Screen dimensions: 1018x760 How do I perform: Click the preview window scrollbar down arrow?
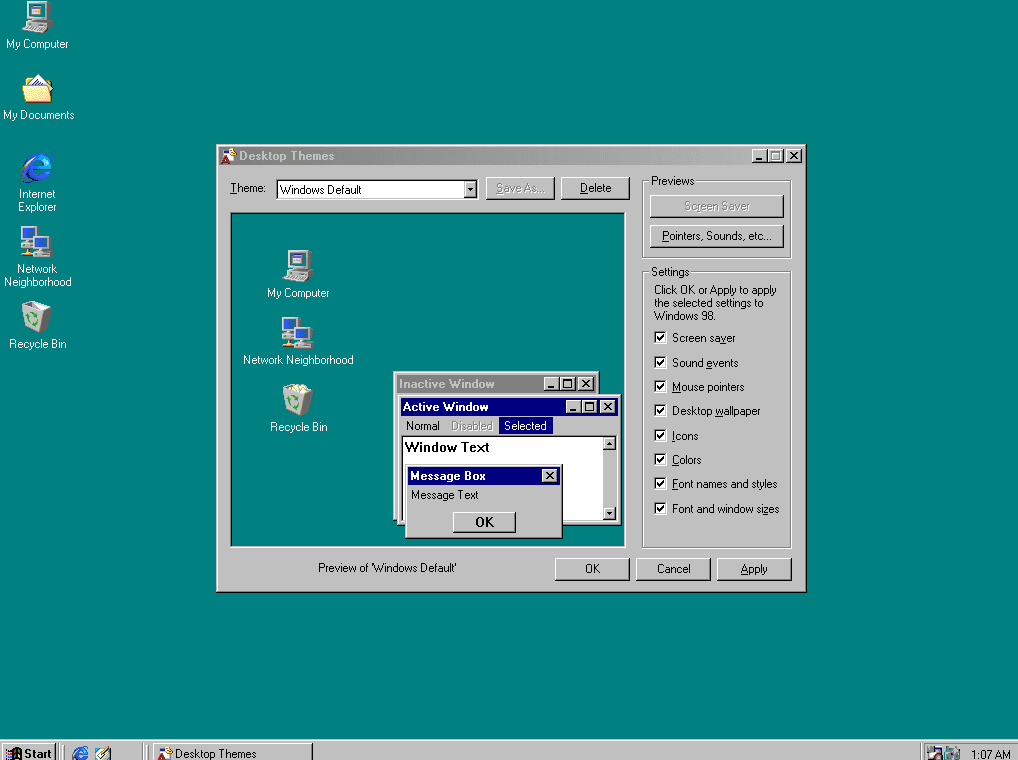click(x=609, y=513)
